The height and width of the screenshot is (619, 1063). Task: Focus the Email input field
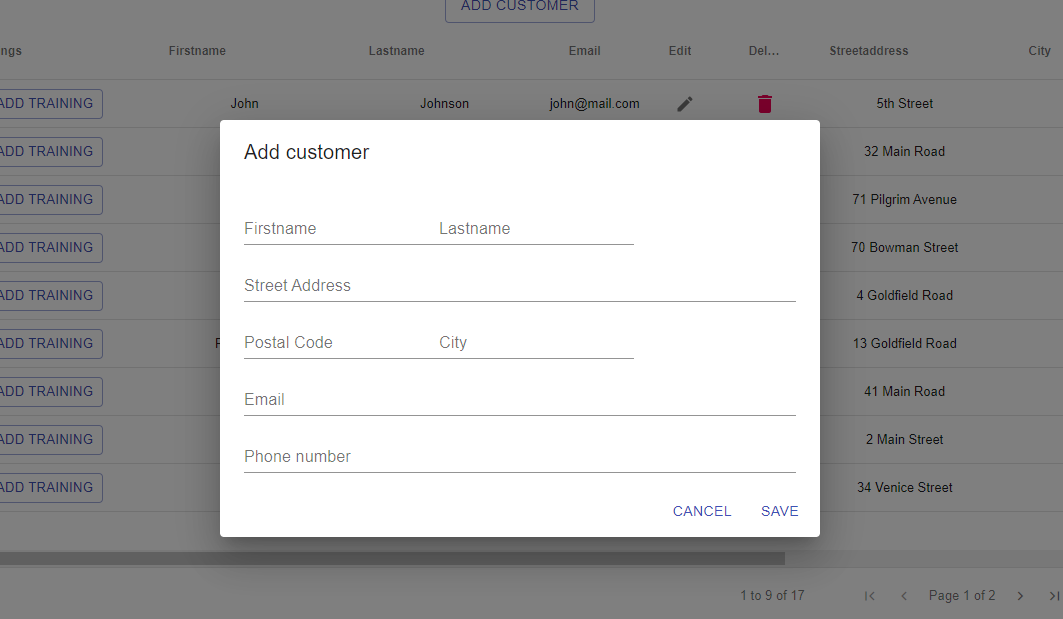tap(520, 400)
